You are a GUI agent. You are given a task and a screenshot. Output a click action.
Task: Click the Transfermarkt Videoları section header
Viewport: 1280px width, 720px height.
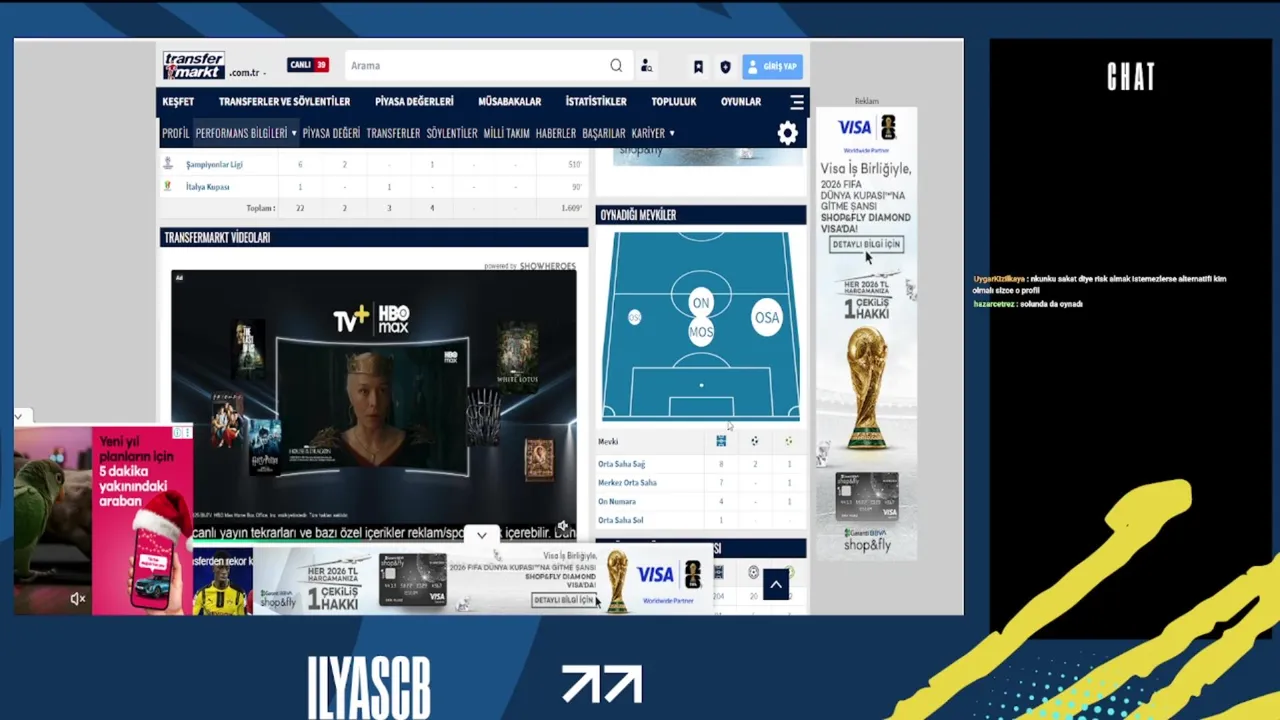[374, 238]
